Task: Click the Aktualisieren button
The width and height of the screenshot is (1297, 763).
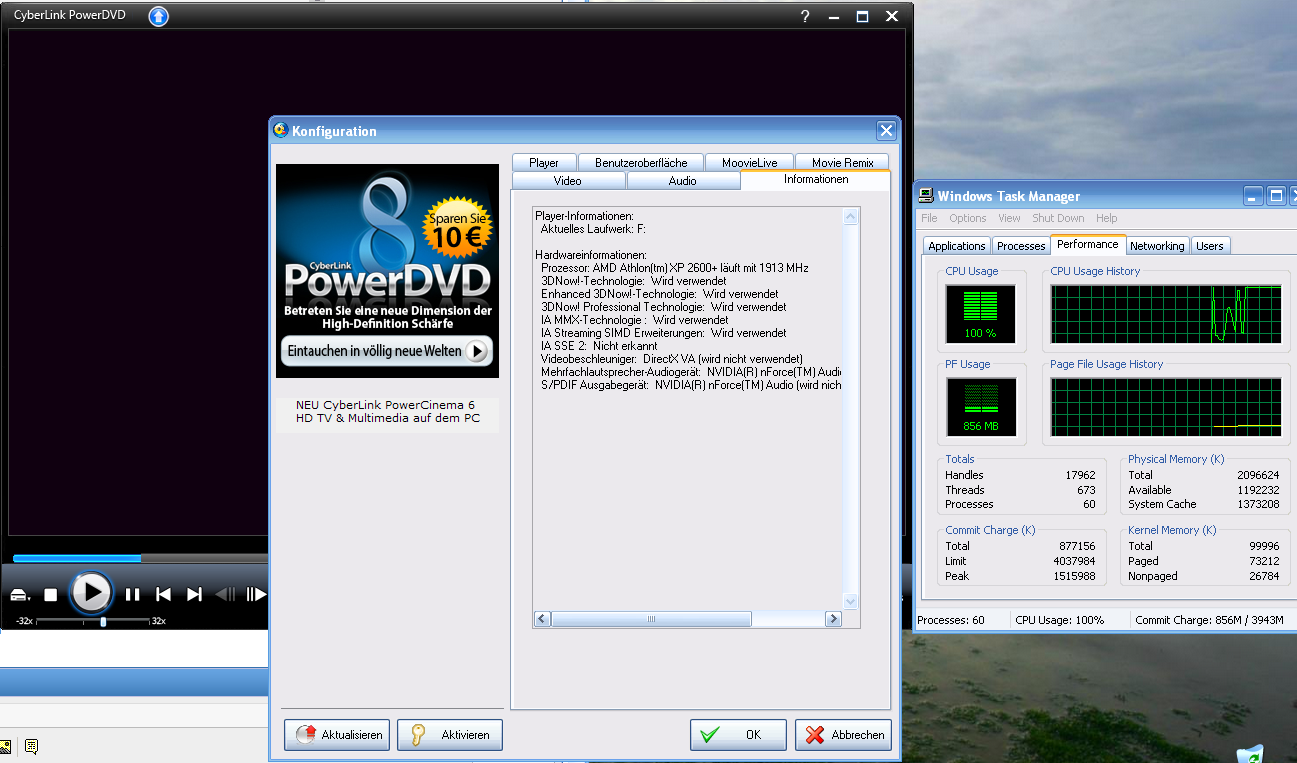Action: 337,735
